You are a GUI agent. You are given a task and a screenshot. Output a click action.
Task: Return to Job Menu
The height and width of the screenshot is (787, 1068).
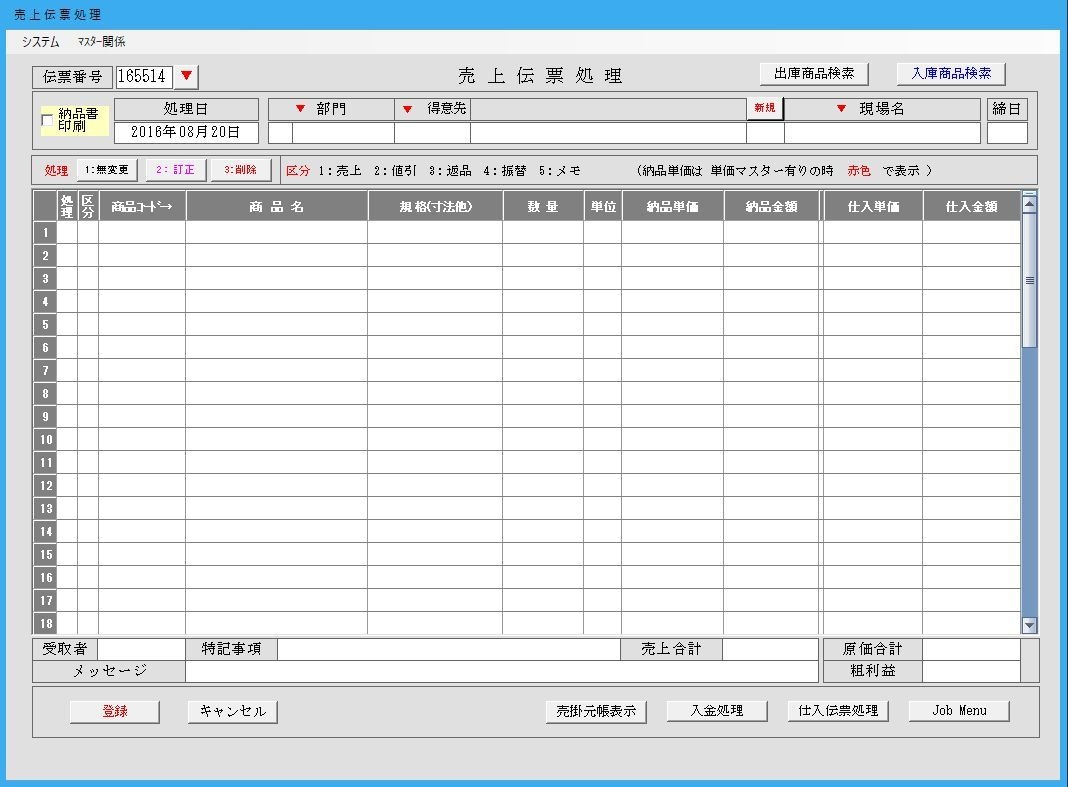tap(959, 711)
